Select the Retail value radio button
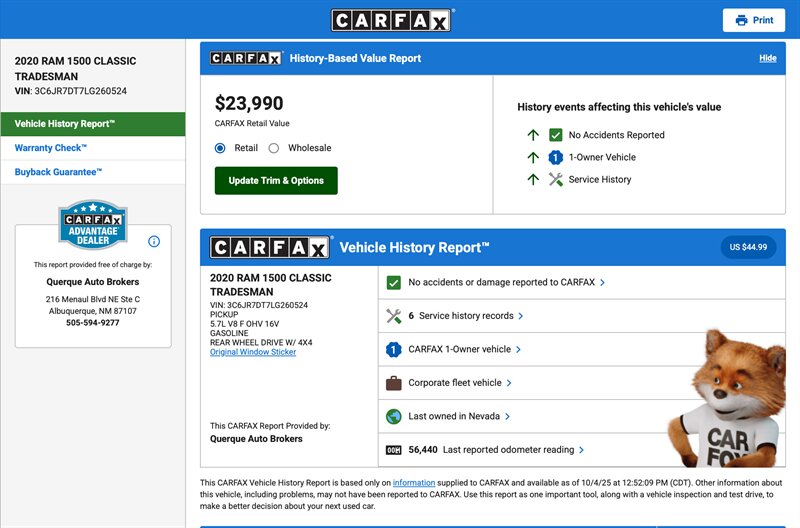Viewport: 800px width, 528px height. click(221, 148)
